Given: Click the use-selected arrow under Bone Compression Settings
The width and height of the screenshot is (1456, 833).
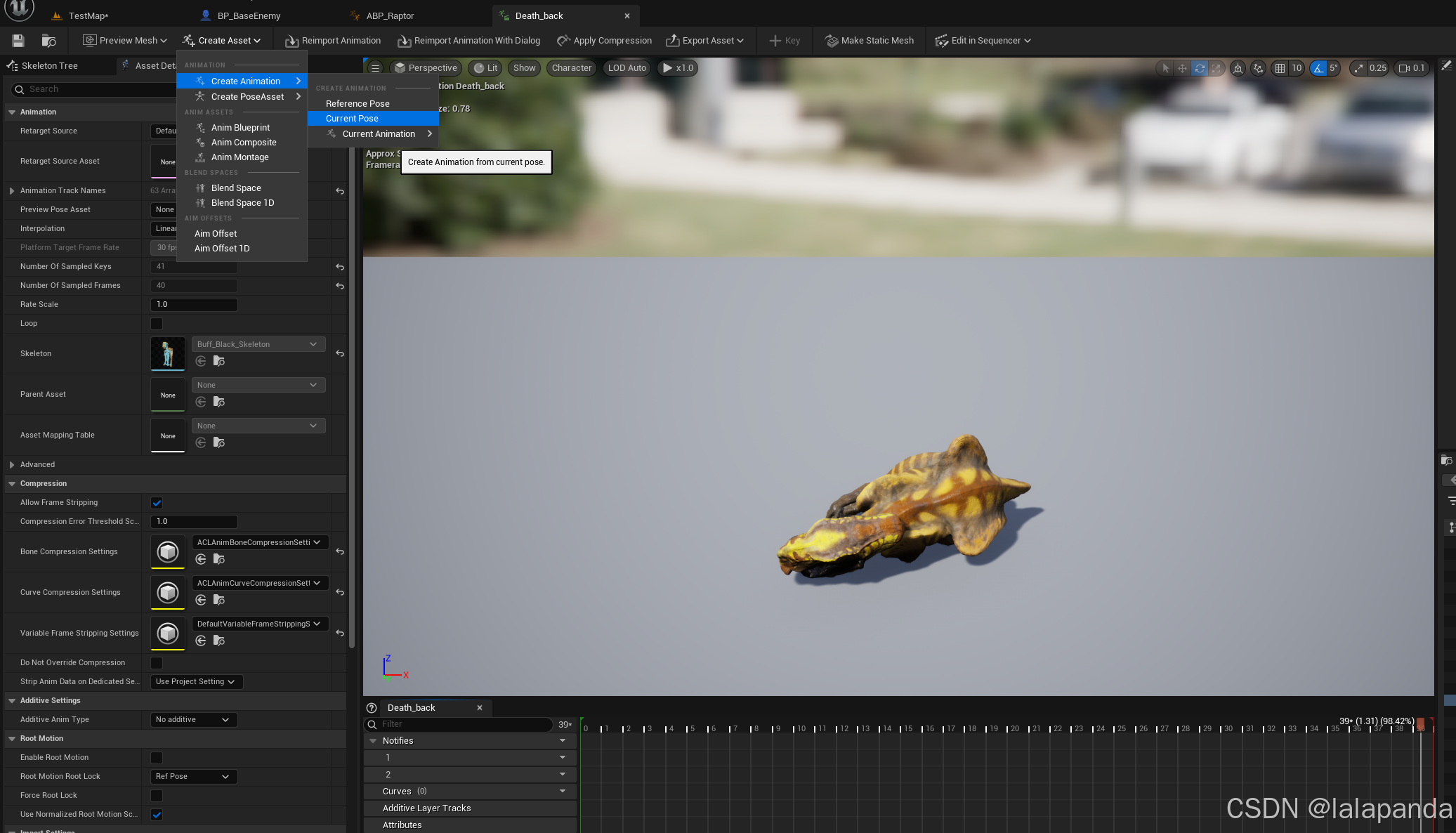Looking at the screenshot, I should (201, 559).
